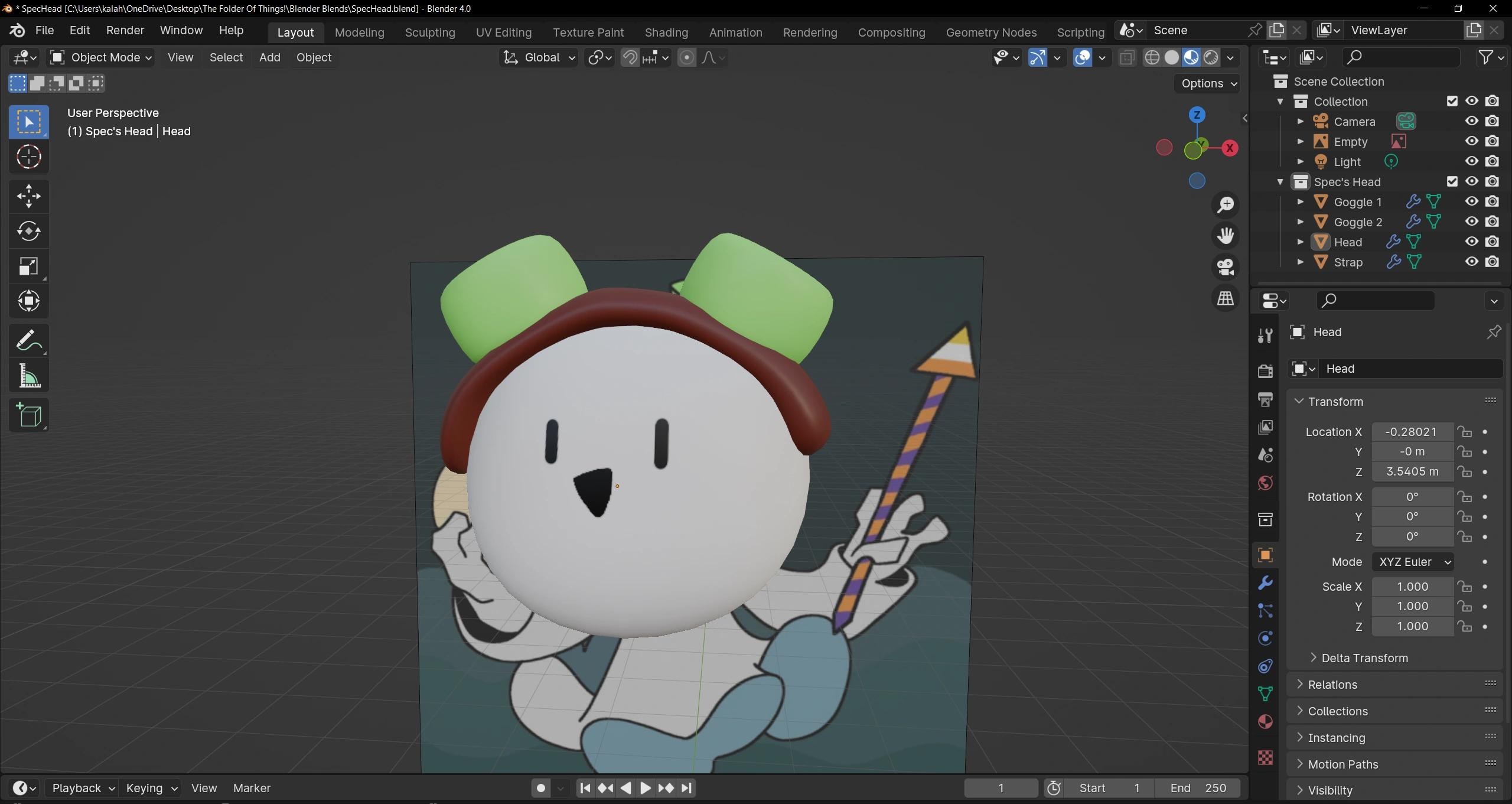Image resolution: width=1512 pixels, height=804 pixels.
Task: Select the Move tool in toolbar
Action: [28, 196]
